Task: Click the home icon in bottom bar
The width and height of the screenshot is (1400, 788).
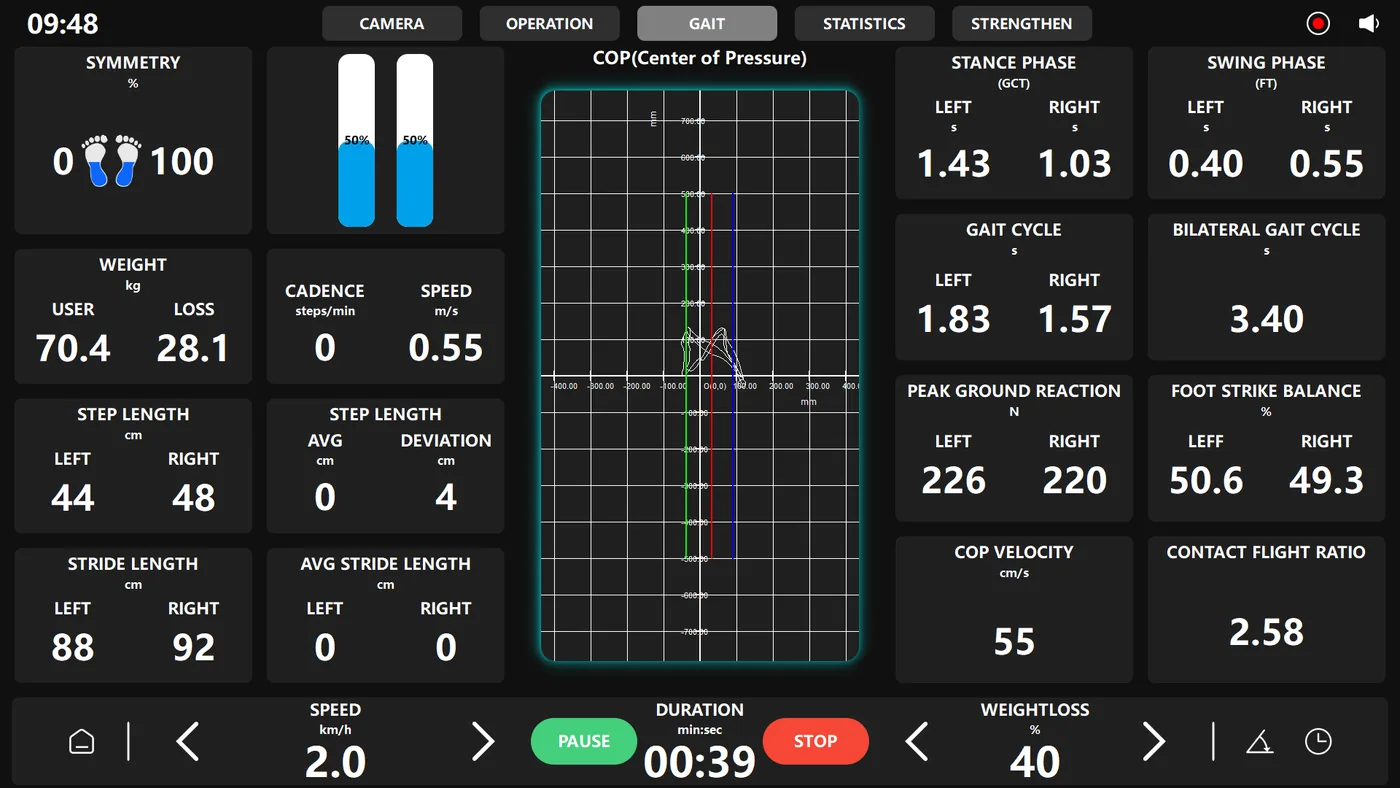Action: tap(81, 741)
